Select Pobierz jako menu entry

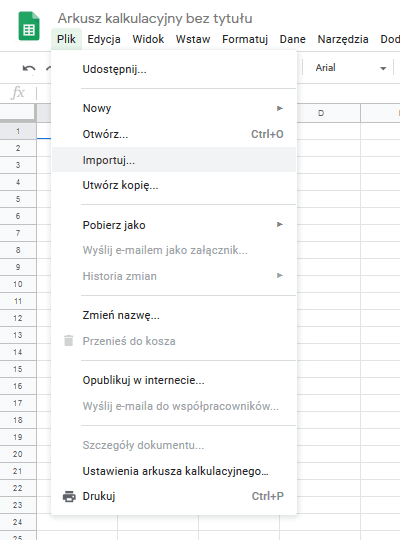(x=174, y=225)
